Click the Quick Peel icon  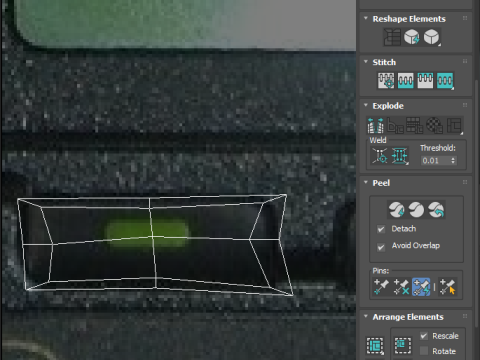[x=397, y=210]
